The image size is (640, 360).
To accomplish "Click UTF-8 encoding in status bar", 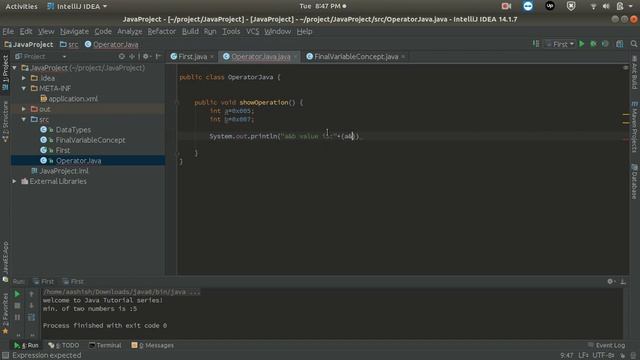I will (603, 356).
